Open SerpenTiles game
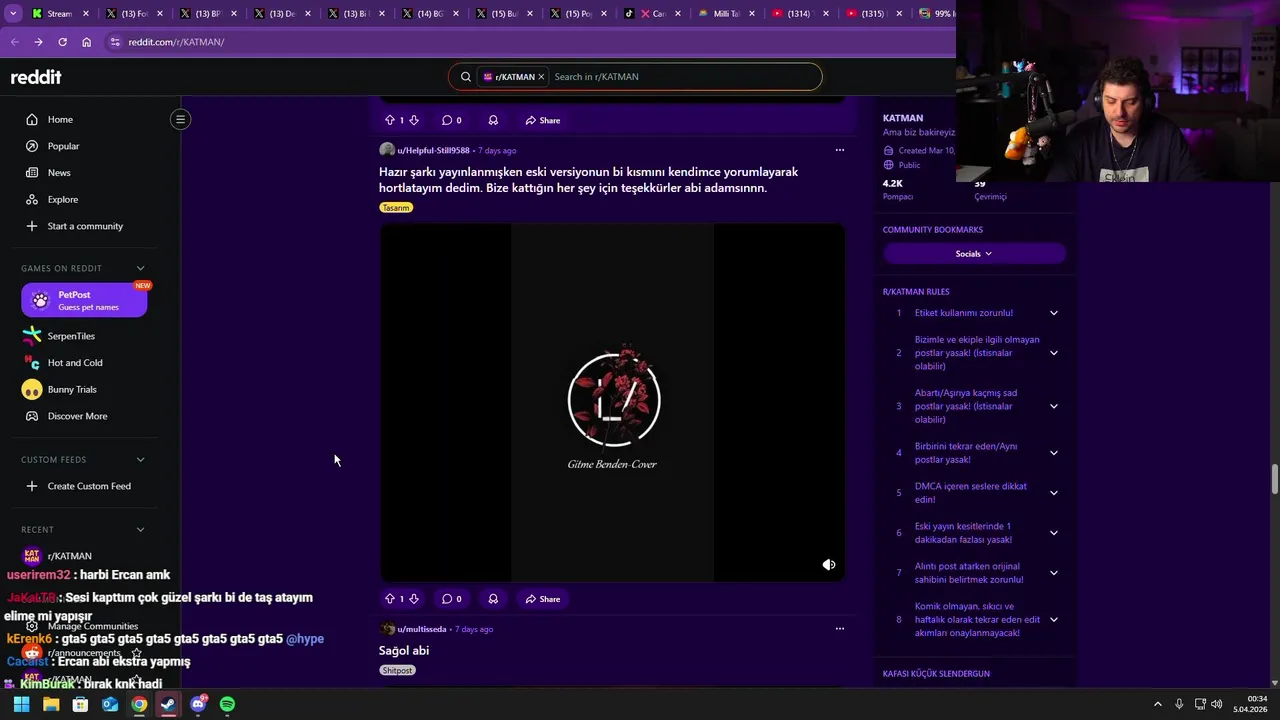The height and width of the screenshot is (720, 1280). pos(71,336)
